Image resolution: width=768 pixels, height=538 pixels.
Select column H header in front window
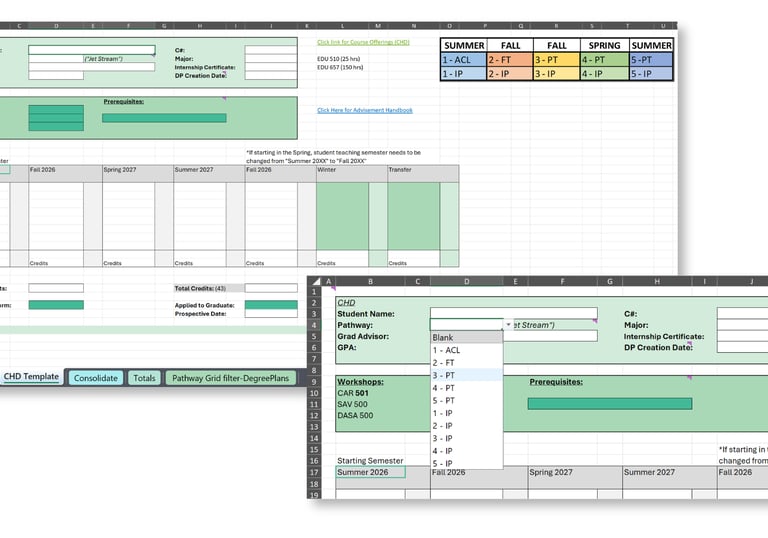tap(657, 281)
